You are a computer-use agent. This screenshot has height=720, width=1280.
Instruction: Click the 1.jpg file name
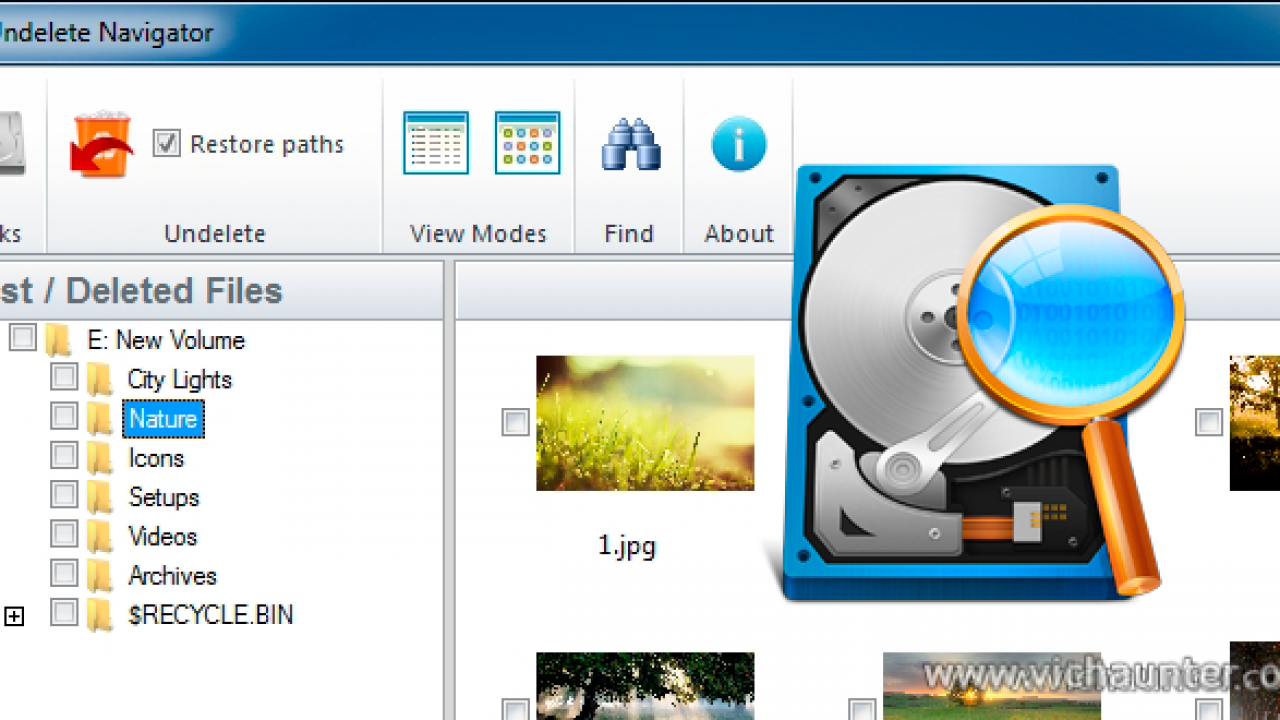point(627,546)
